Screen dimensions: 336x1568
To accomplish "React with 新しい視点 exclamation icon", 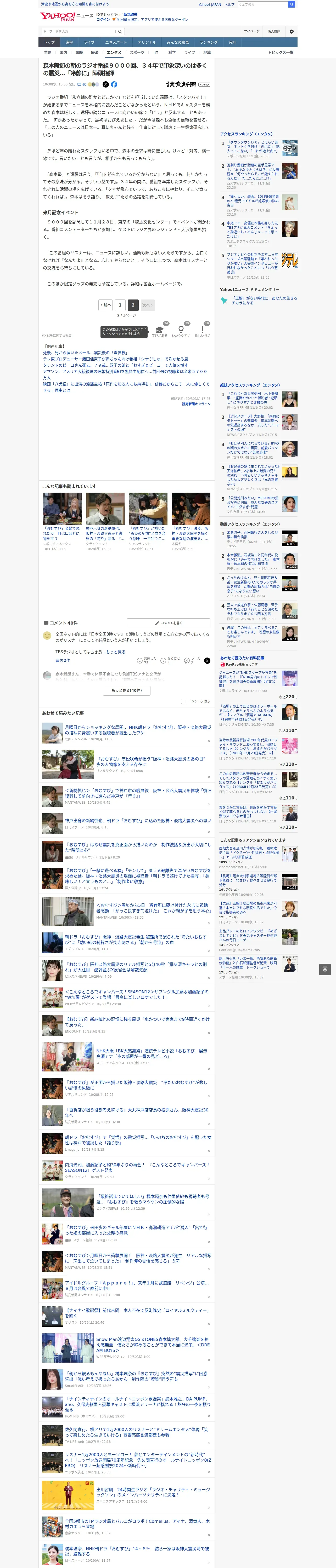I will coord(203,329).
